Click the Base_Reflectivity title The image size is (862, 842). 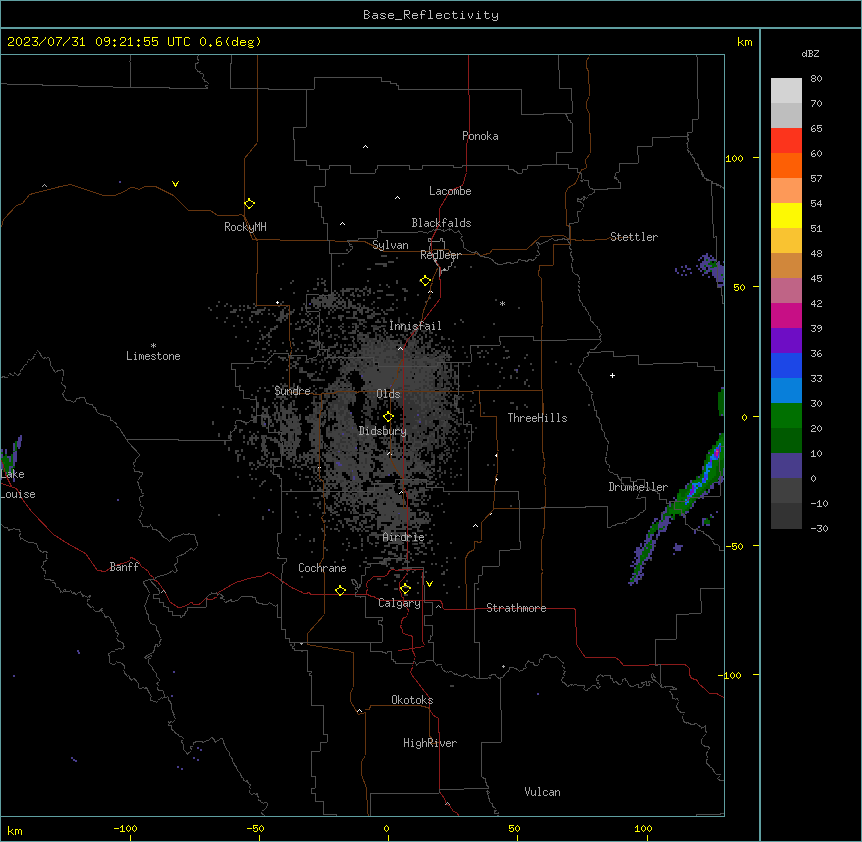[x=431, y=15]
